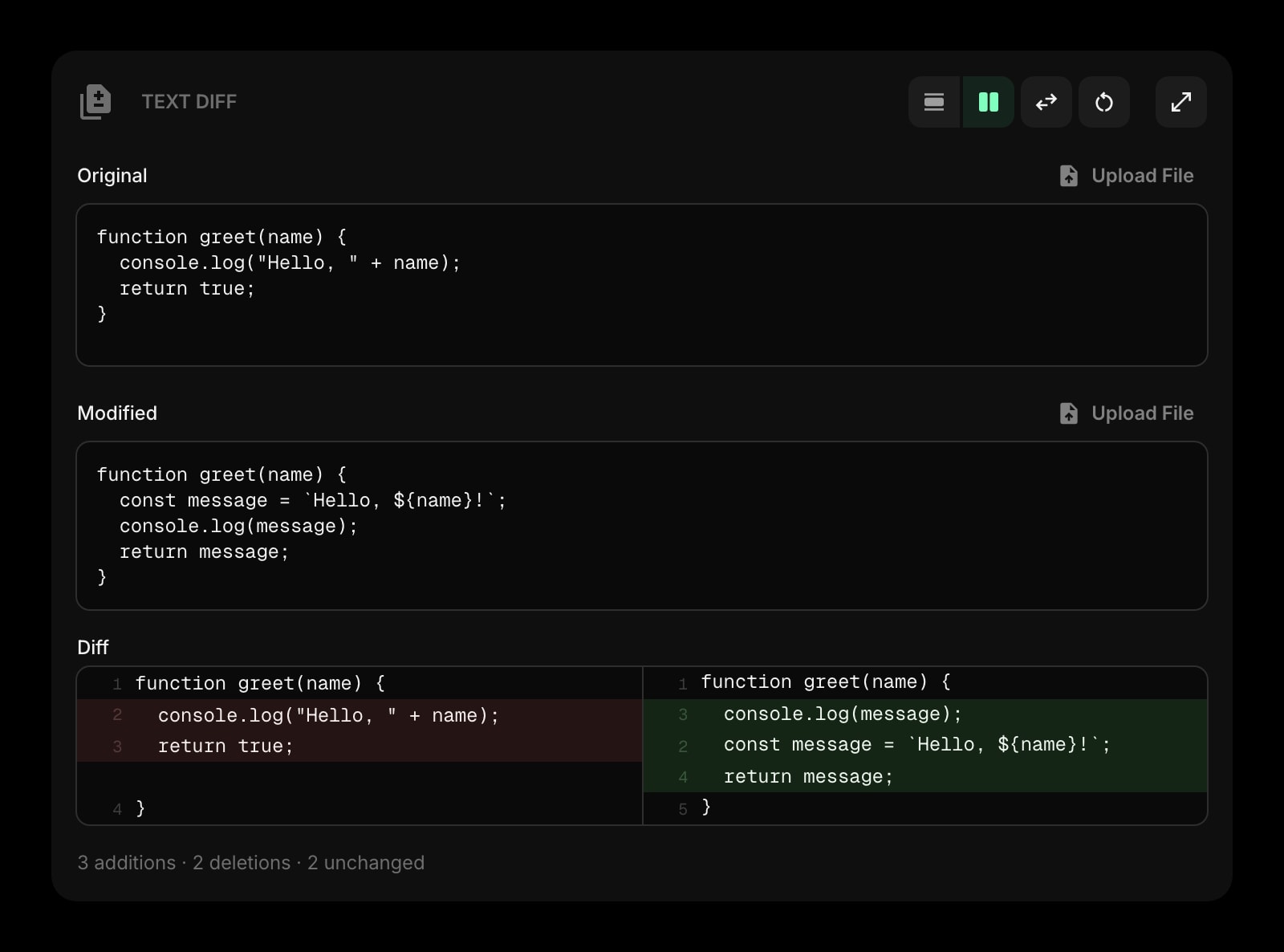Image resolution: width=1284 pixels, height=952 pixels.
Task: Select the deleted console.log("Hello, " line in diff
Action: (x=328, y=715)
